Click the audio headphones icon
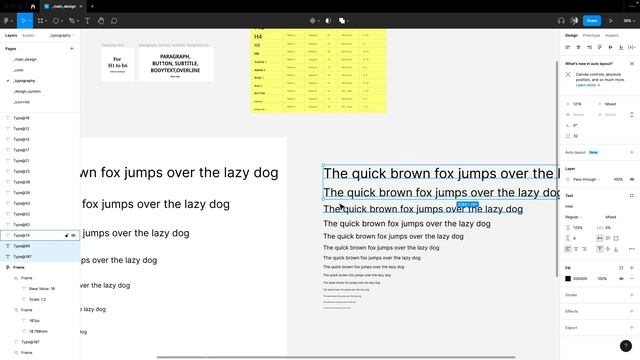The image size is (640, 360). point(561,20)
